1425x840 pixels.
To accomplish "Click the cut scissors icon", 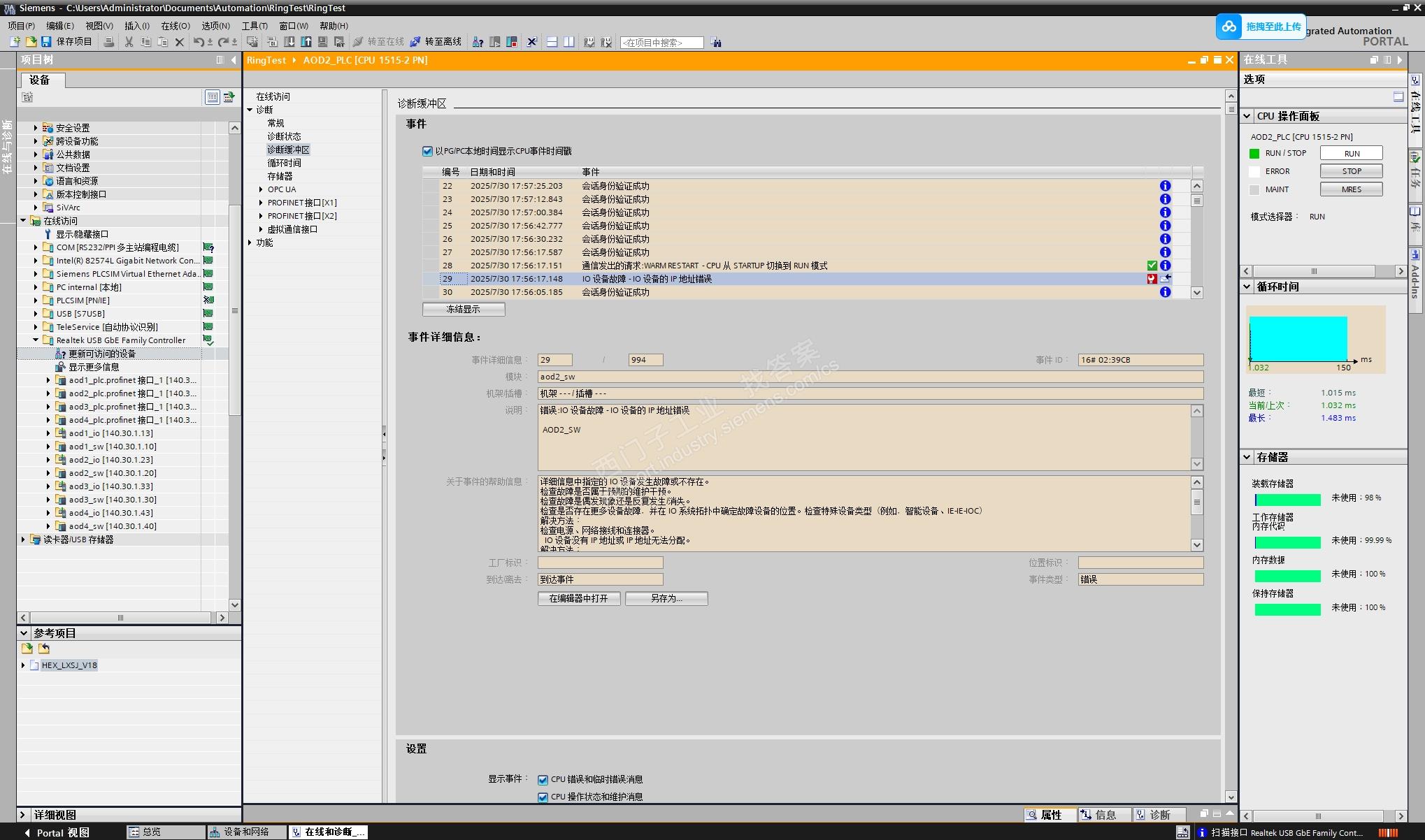I will [129, 42].
